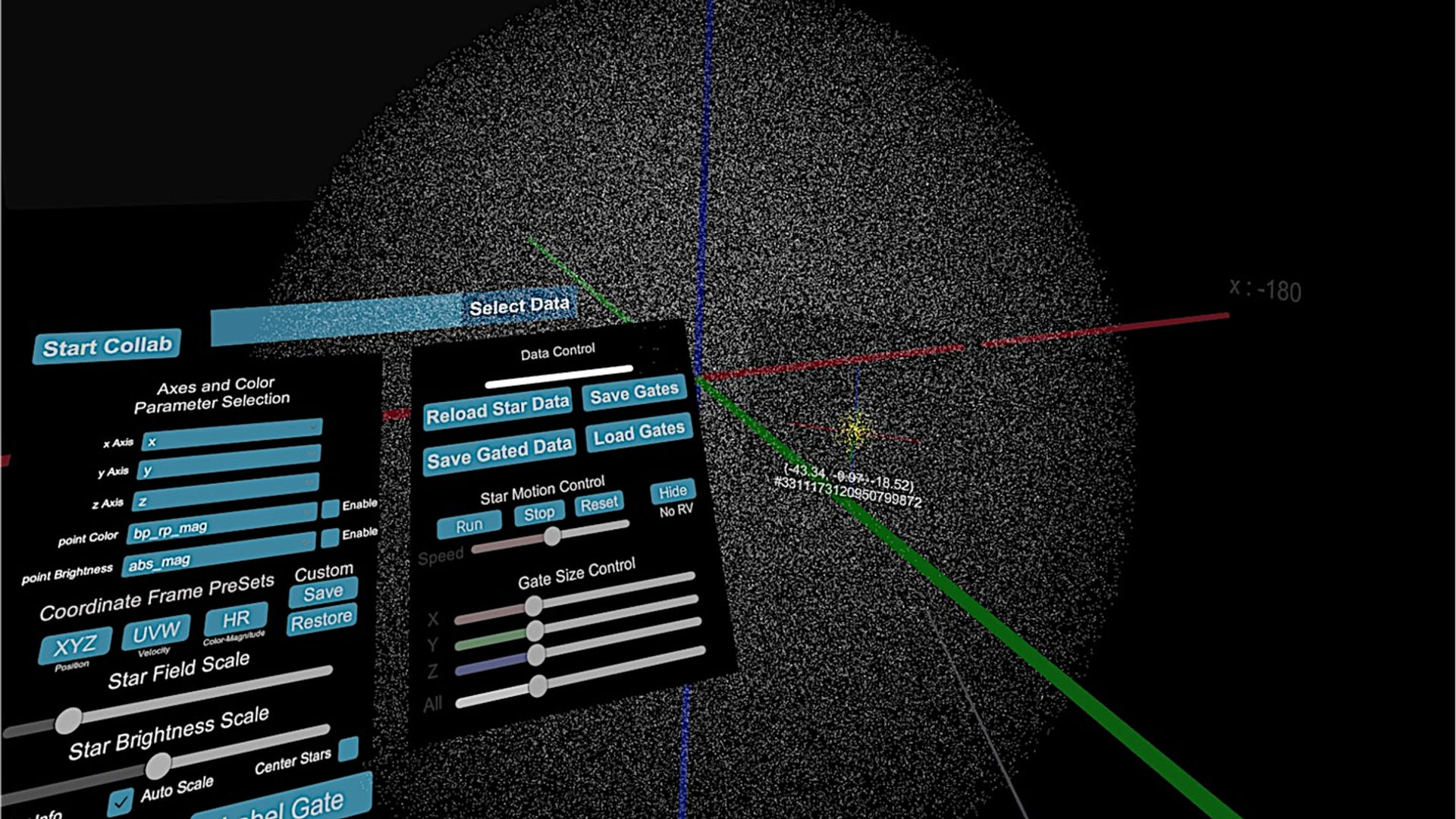Image resolution: width=1456 pixels, height=819 pixels.
Task: Click the Speed slider handle
Action: (553, 536)
